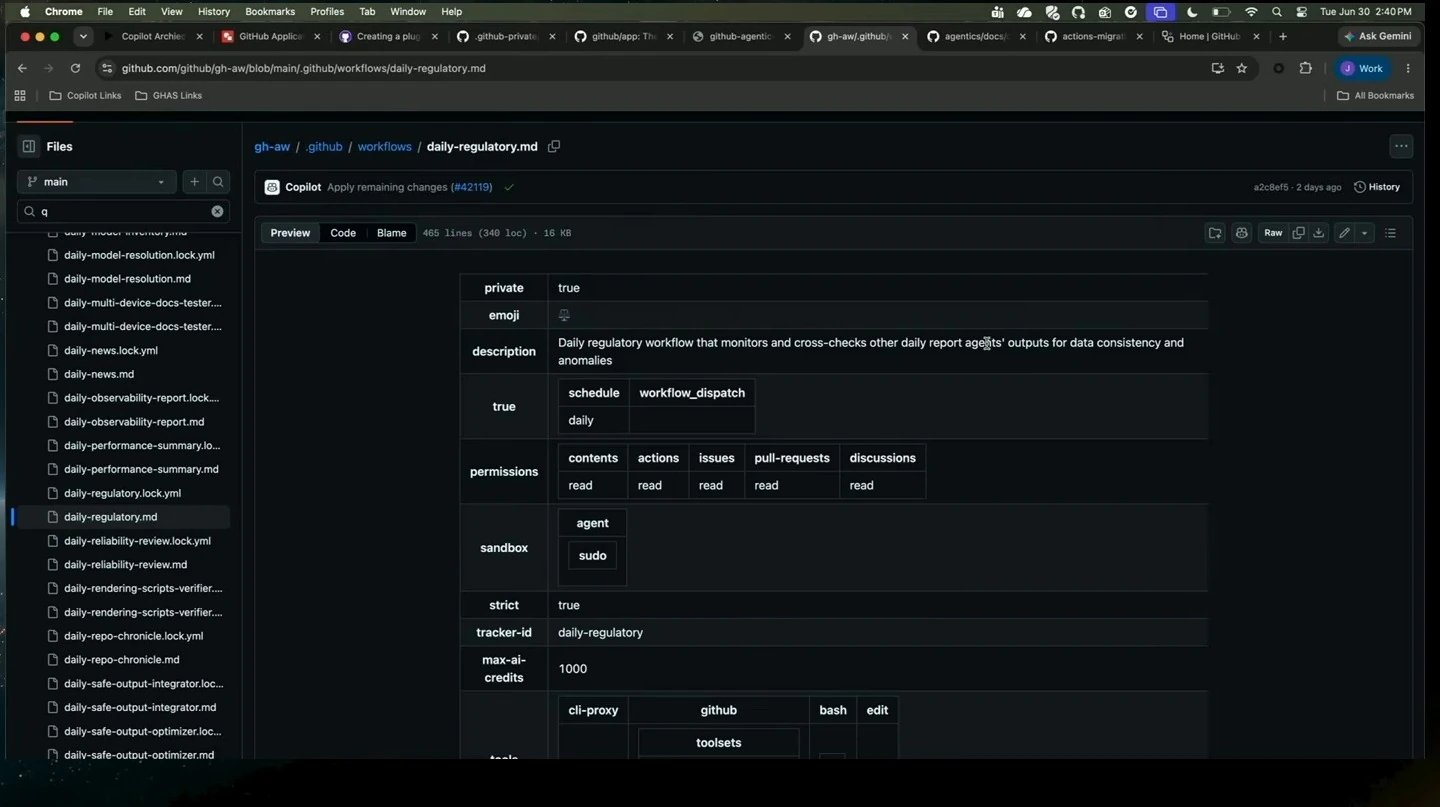Viewport: 1440px width, 807px height.
Task: Open macOS Spotlight search
Action: pyautogui.click(x=1277, y=12)
